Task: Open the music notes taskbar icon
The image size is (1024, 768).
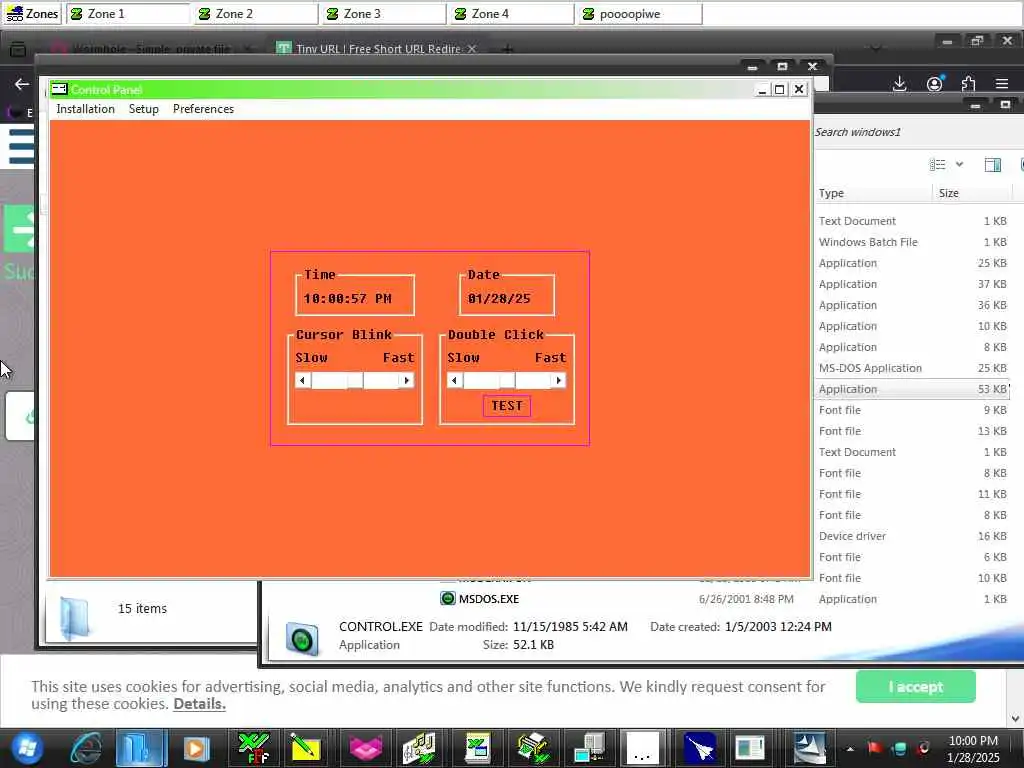Action: point(419,748)
